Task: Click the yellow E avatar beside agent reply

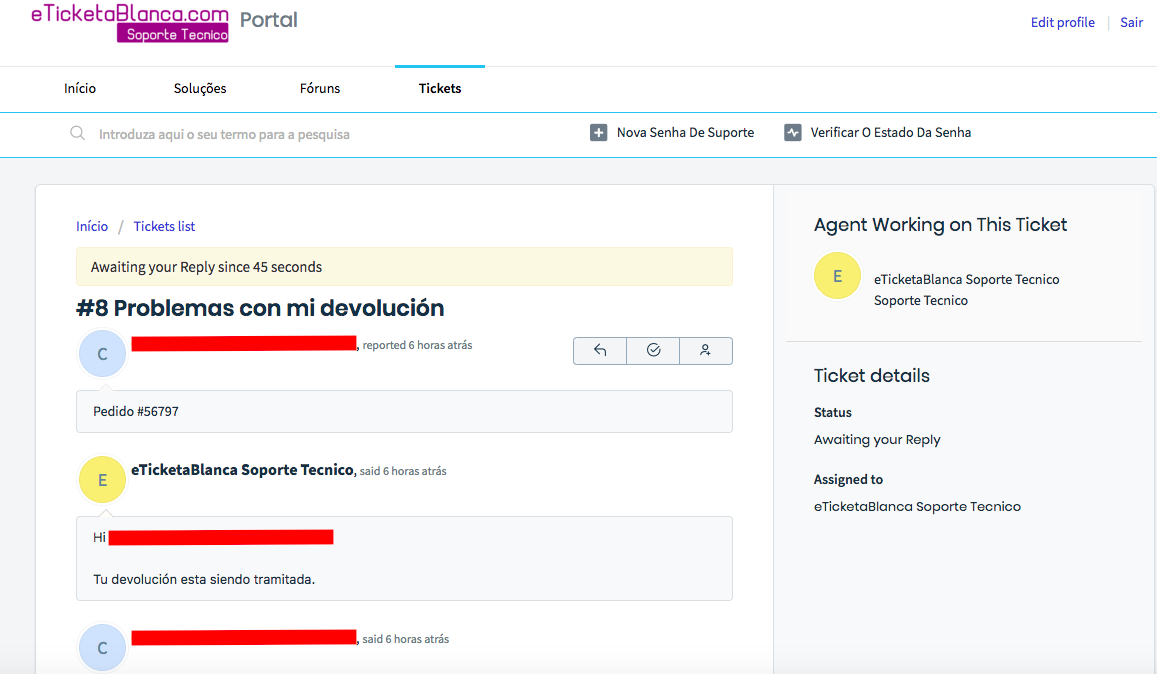Action: click(x=103, y=480)
